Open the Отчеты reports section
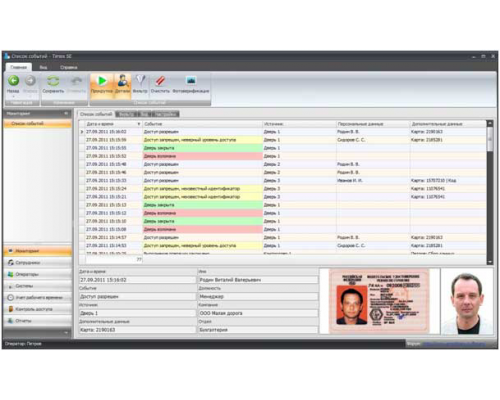This screenshot has height=400, width=500. click(x=38, y=321)
